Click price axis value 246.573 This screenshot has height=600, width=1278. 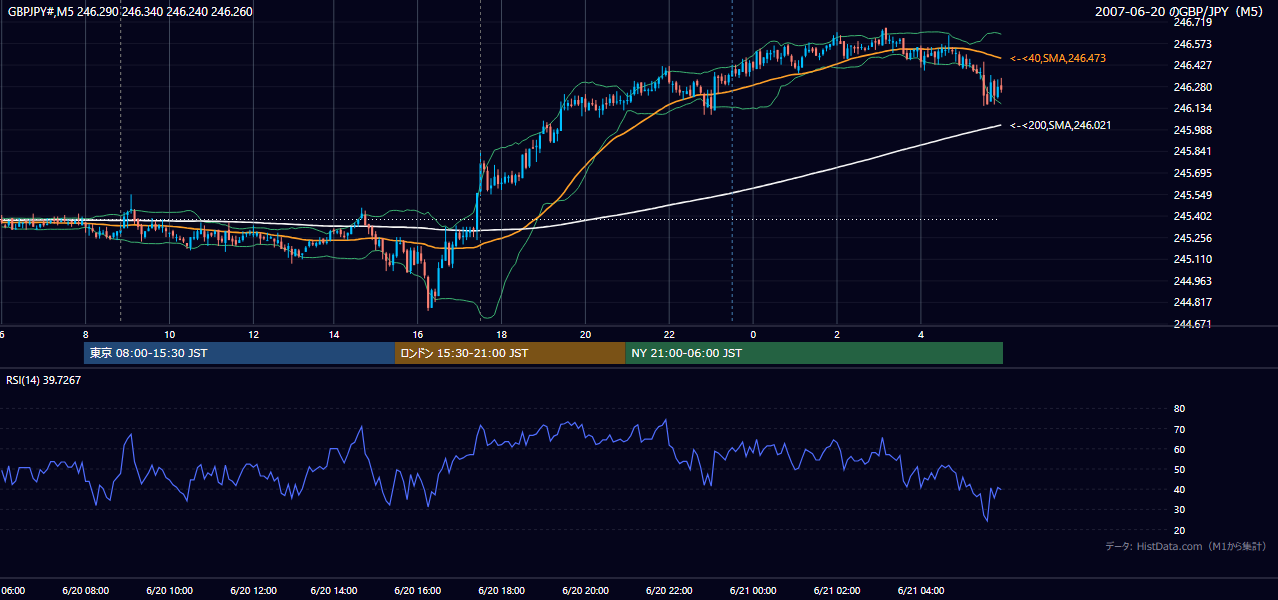pyautogui.click(x=1193, y=44)
